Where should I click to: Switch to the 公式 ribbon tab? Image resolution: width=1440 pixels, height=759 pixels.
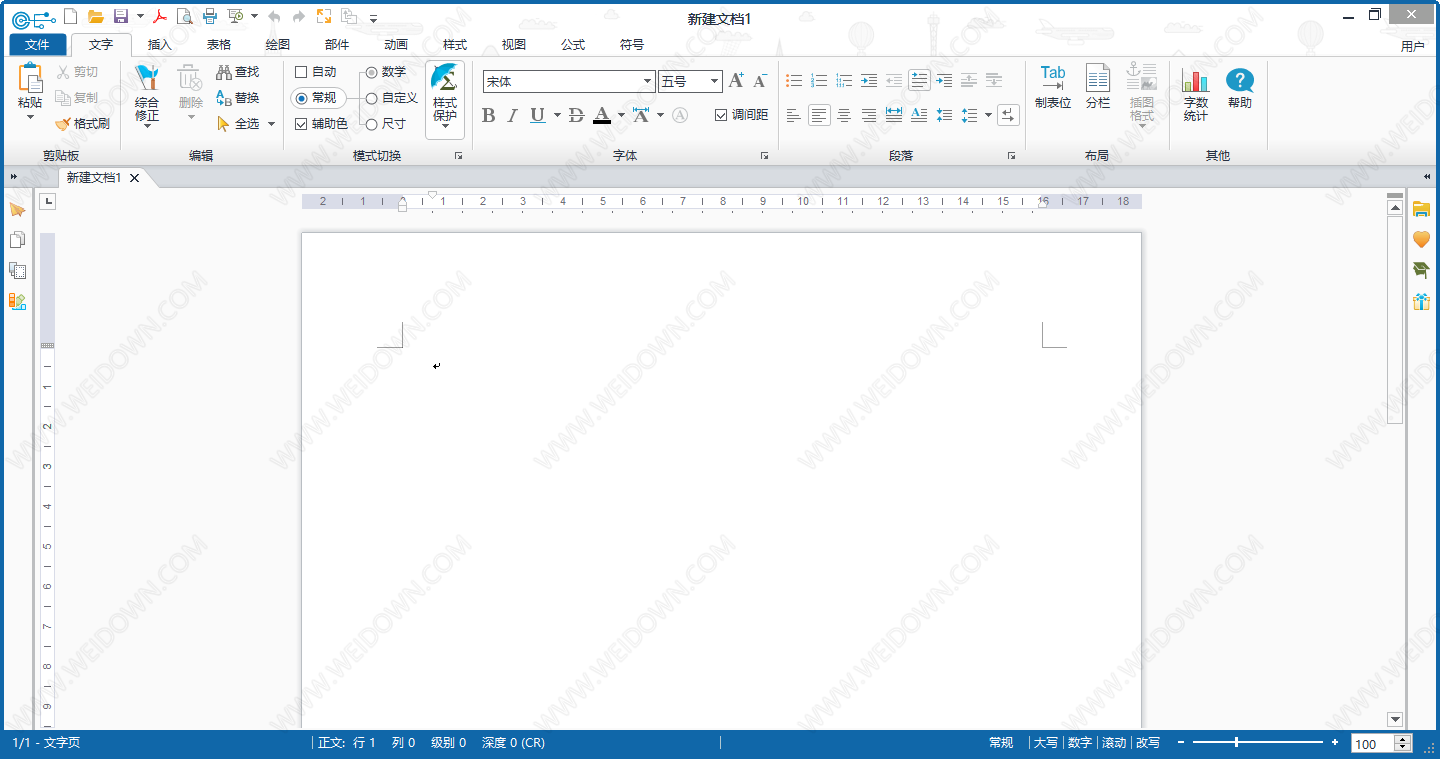[573, 45]
